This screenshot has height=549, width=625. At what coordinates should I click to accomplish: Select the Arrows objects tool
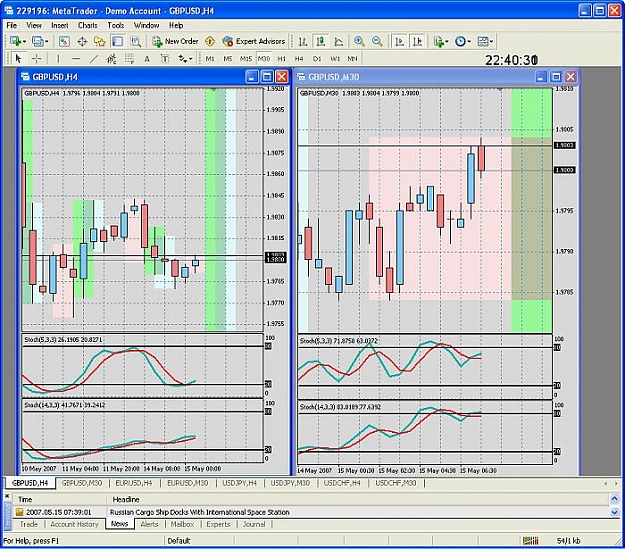[x=183, y=59]
